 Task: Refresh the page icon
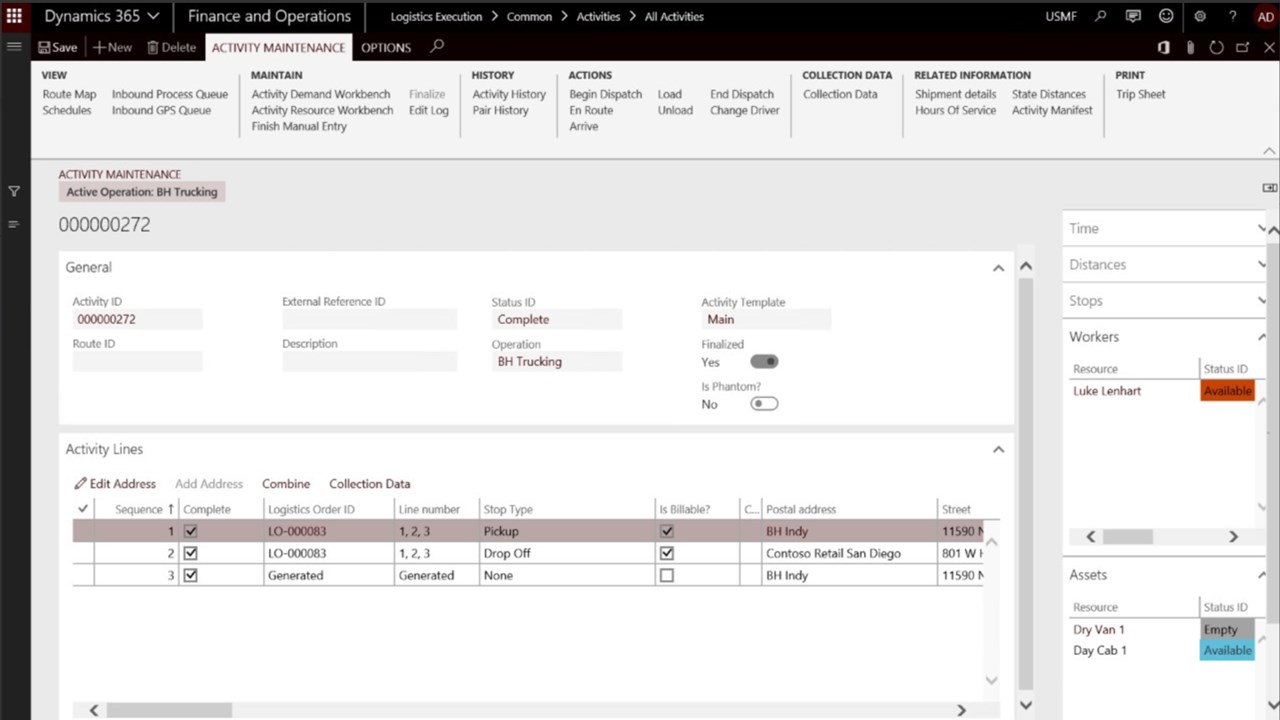coord(1216,47)
